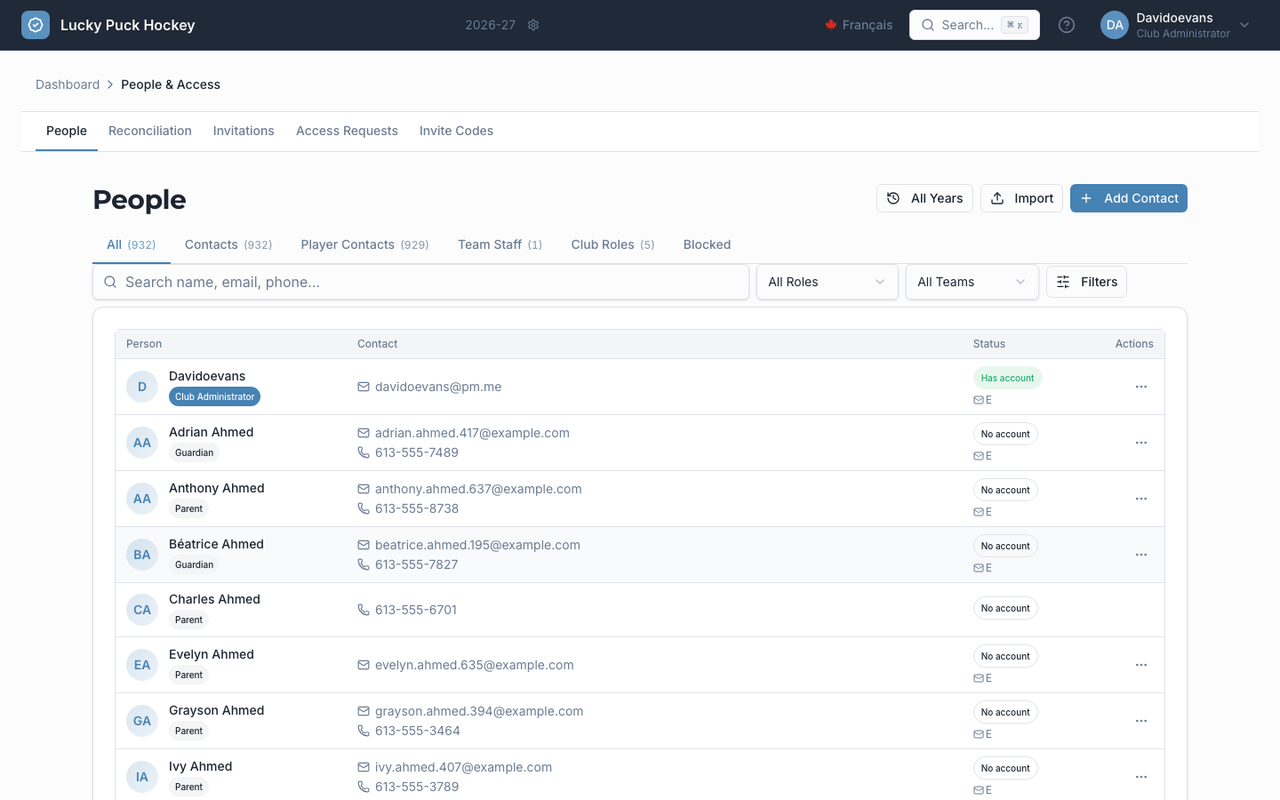The width and height of the screenshot is (1280, 800).
Task: Select the All (932) sub-tab
Action: (x=131, y=244)
